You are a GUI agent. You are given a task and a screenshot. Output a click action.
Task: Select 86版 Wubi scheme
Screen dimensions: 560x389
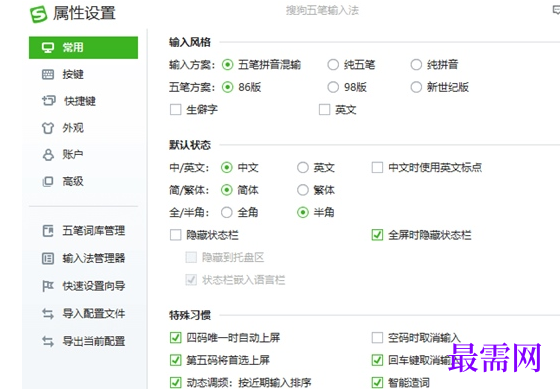tap(227, 87)
